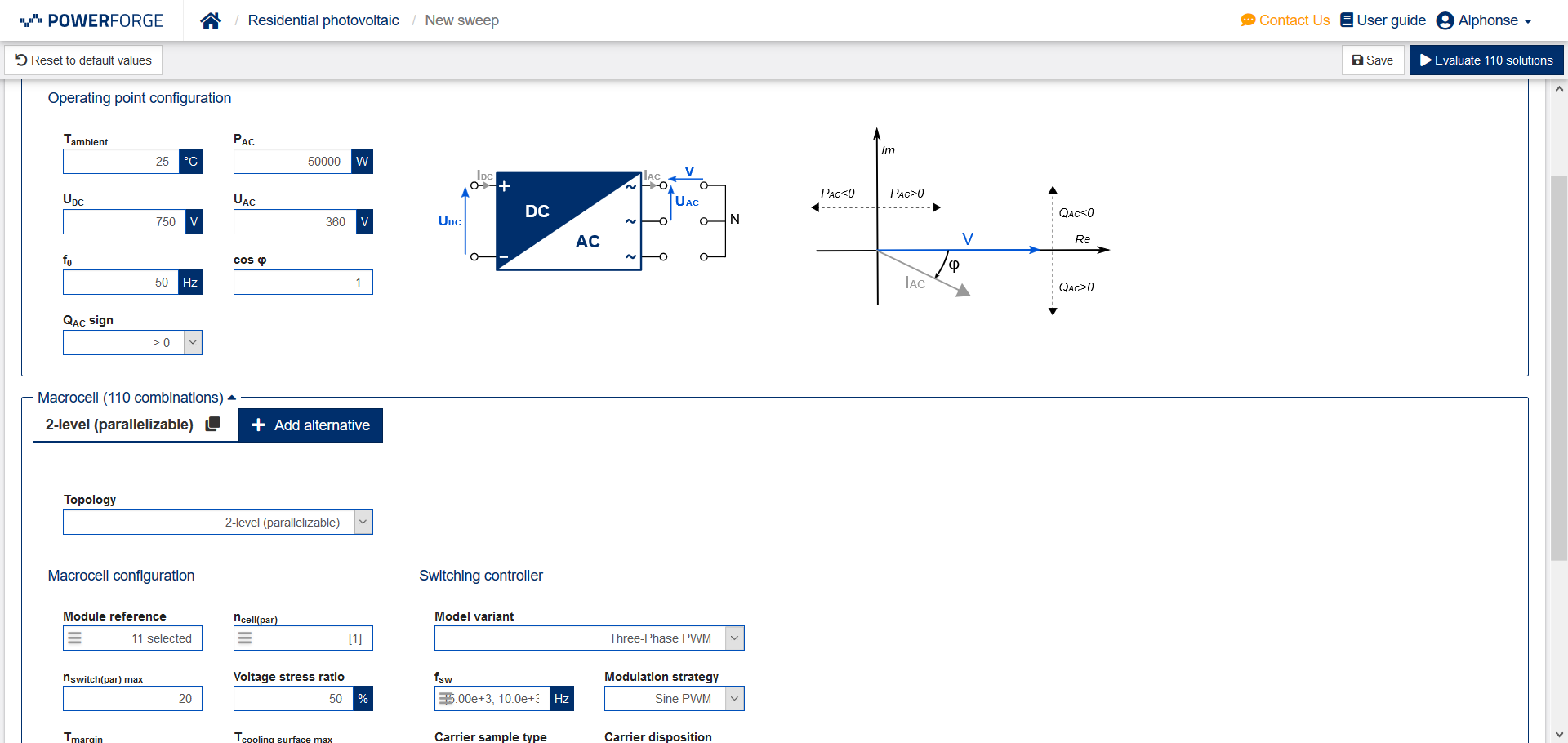This screenshot has height=743, width=1568.
Task: Expand the Model variant dropdown
Action: [735, 638]
